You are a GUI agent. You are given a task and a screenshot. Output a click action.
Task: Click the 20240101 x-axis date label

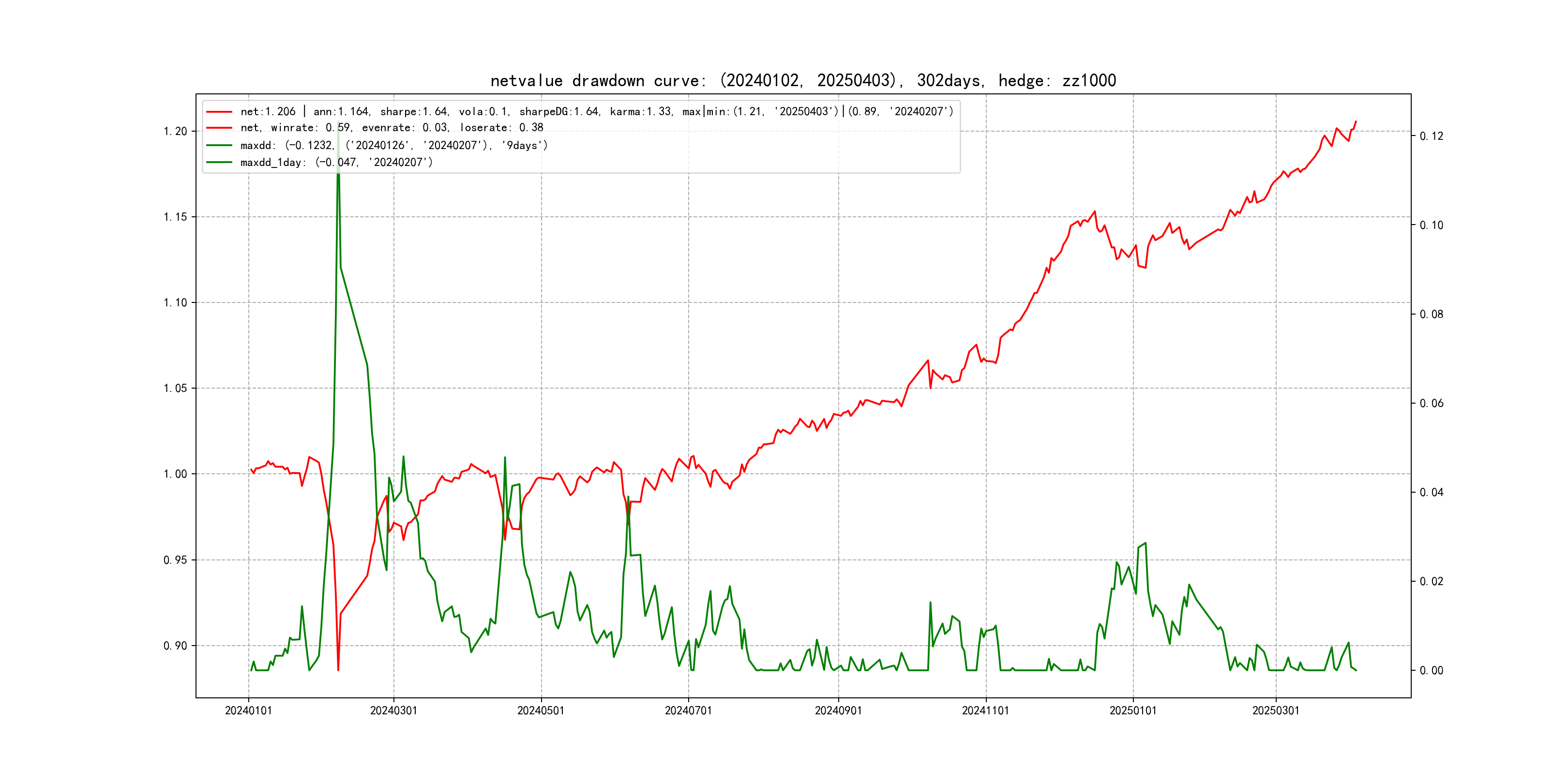pos(248,710)
